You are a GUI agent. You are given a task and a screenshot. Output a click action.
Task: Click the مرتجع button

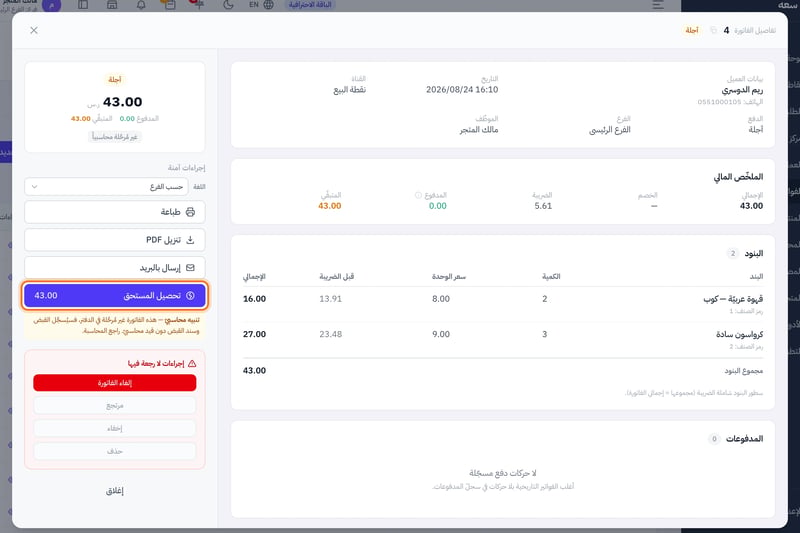pyautogui.click(x=115, y=405)
